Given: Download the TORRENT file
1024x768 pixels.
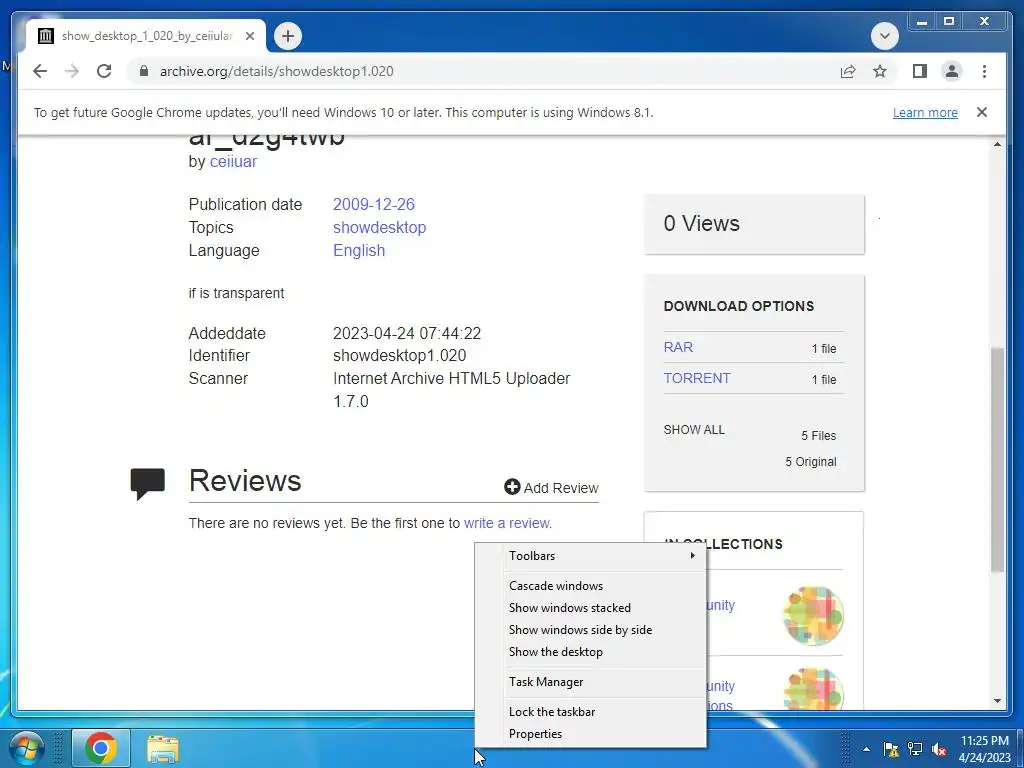Looking at the screenshot, I should pos(697,378).
